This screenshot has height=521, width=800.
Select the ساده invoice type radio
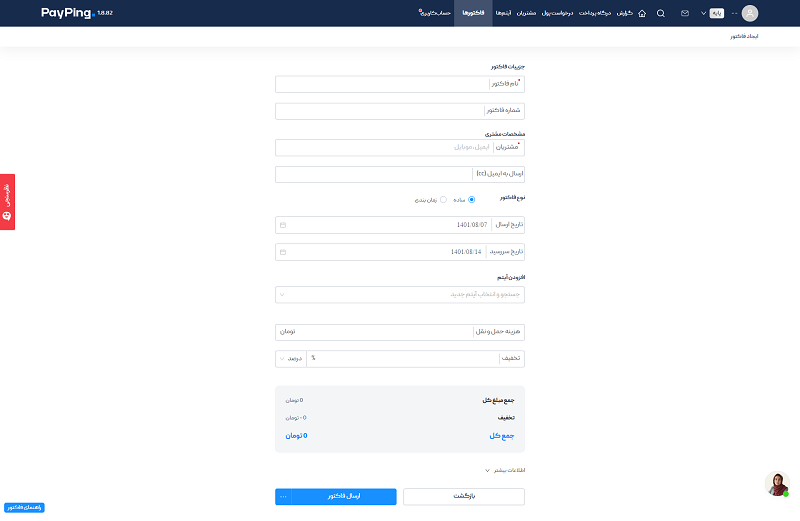471,200
